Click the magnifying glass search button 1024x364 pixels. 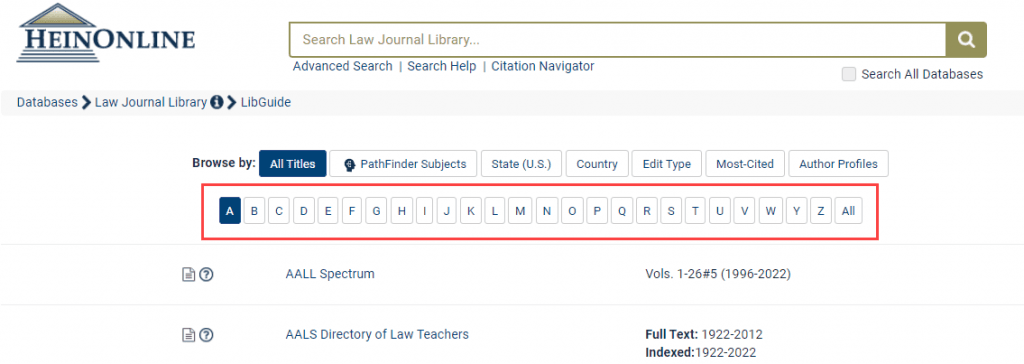pyautogui.click(x=966, y=40)
